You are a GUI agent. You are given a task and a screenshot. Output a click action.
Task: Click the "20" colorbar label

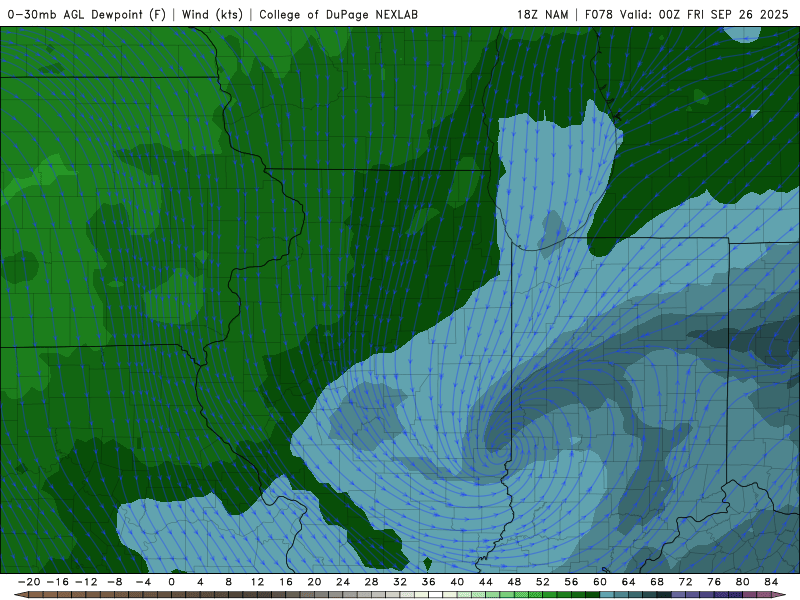(x=314, y=582)
